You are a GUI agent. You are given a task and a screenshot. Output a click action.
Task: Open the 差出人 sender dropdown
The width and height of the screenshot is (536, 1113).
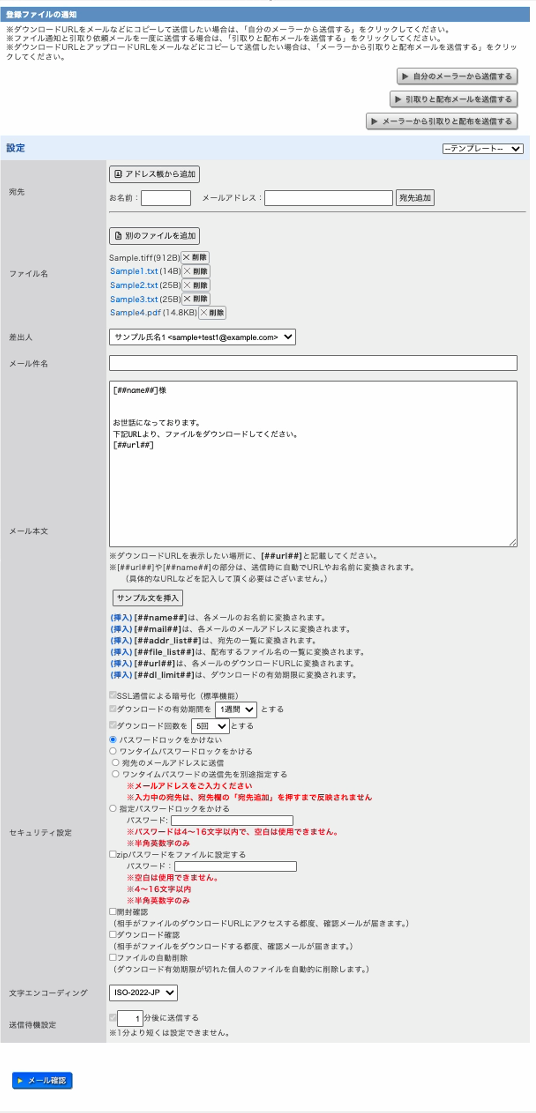[202, 337]
